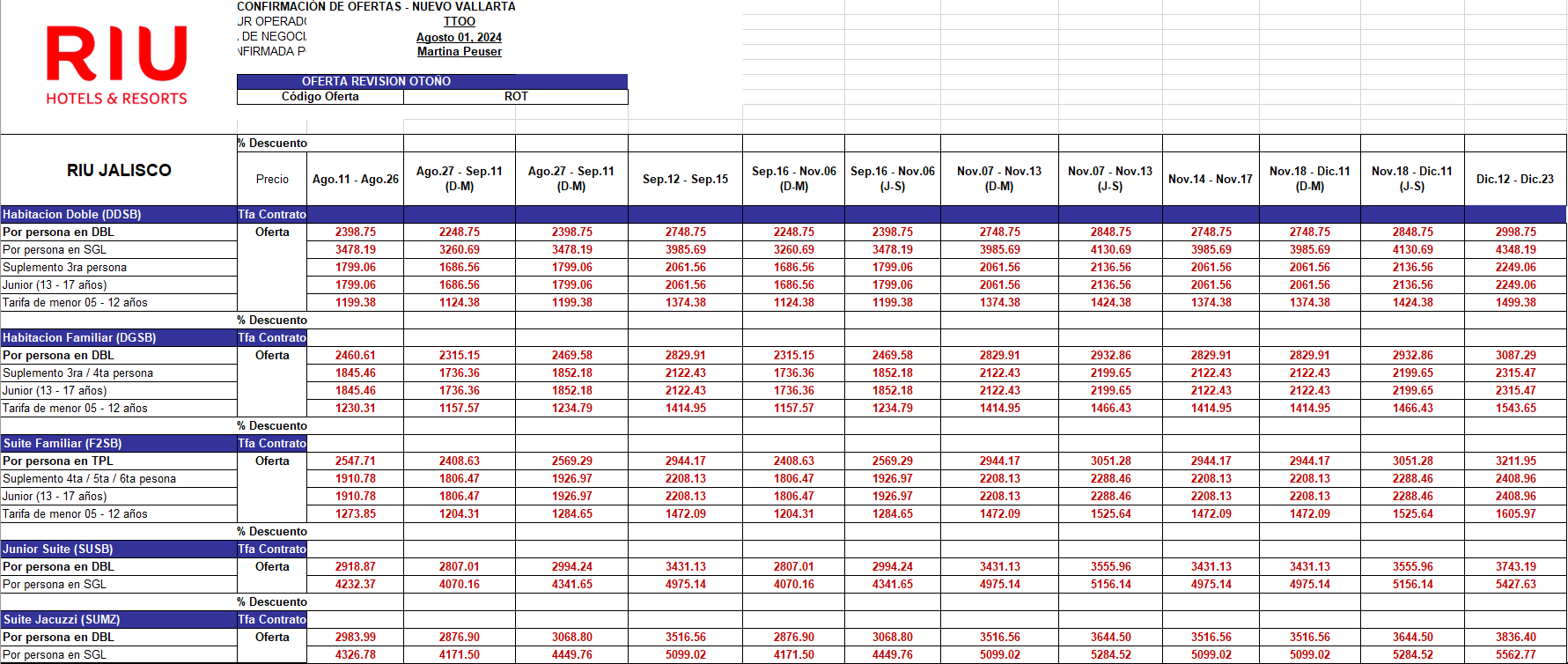1568x664 pixels.
Task: Select the ROT offer code cell
Action: (x=516, y=97)
